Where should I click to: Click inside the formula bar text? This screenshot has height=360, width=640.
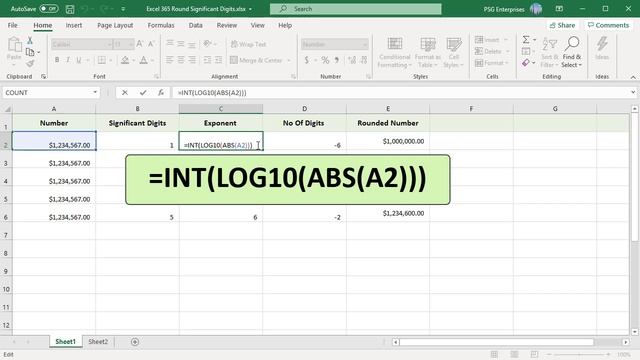(x=212, y=93)
